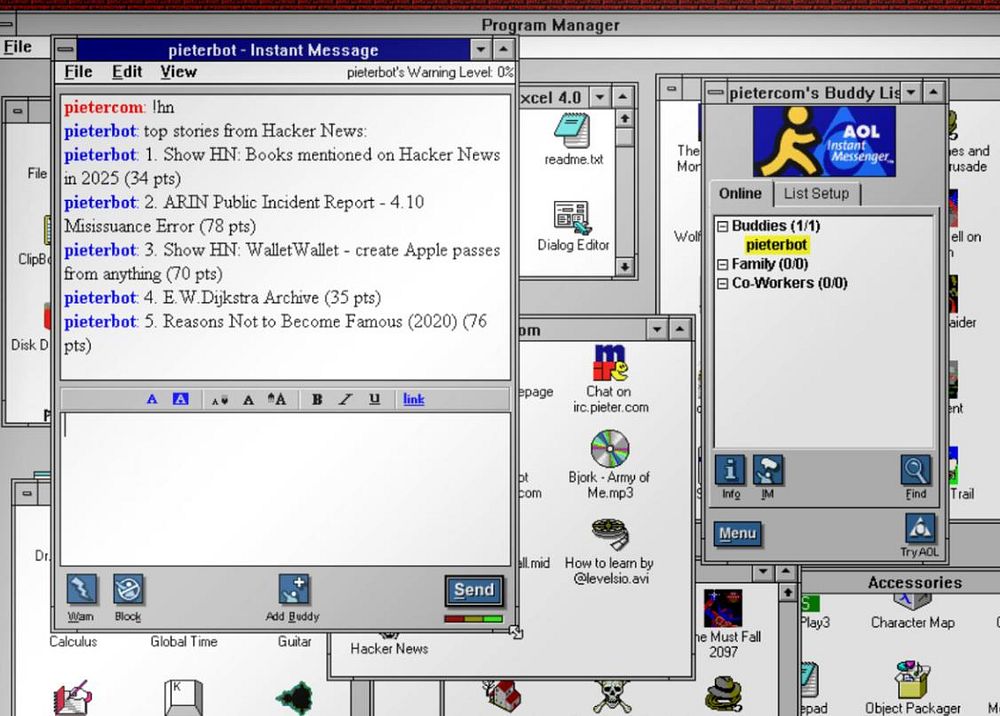This screenshot has width=1000, height=716.
Task: Select How to learn by @levelsio.avi icon
Action: pyautogui.click(x=609, y=552)
